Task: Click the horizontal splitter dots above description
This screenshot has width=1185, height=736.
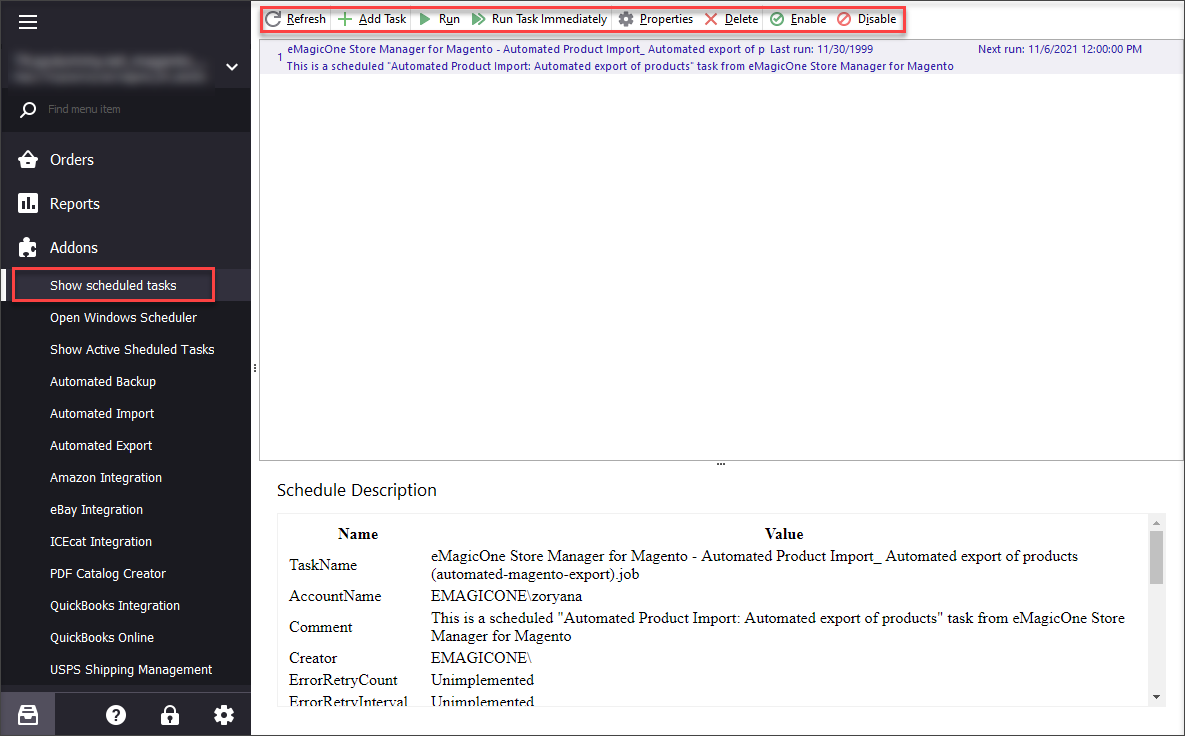Action: [x=721, y=464]
